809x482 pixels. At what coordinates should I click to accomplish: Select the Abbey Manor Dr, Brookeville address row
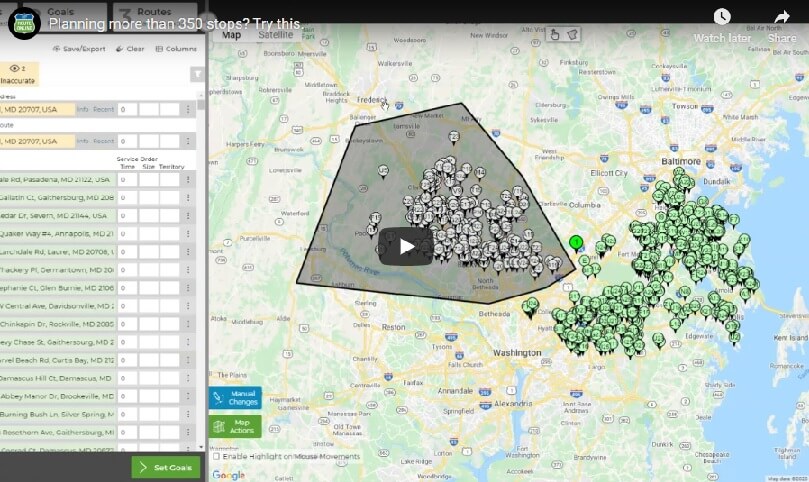point(58,396)
